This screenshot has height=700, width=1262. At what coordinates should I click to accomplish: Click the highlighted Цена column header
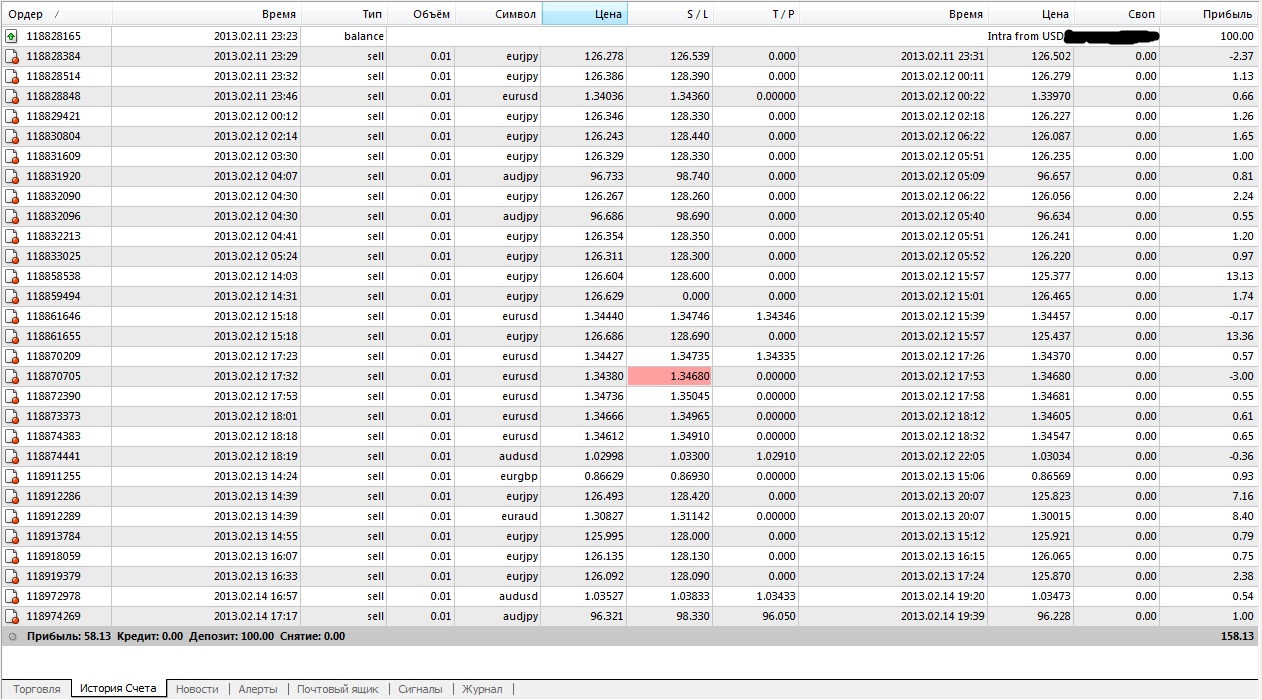[x=584, y=14]
